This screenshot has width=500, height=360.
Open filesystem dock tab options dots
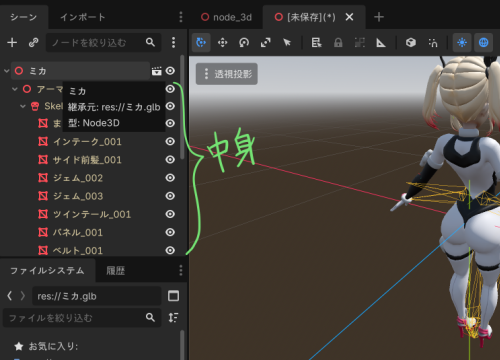click(x=181, y=270)
